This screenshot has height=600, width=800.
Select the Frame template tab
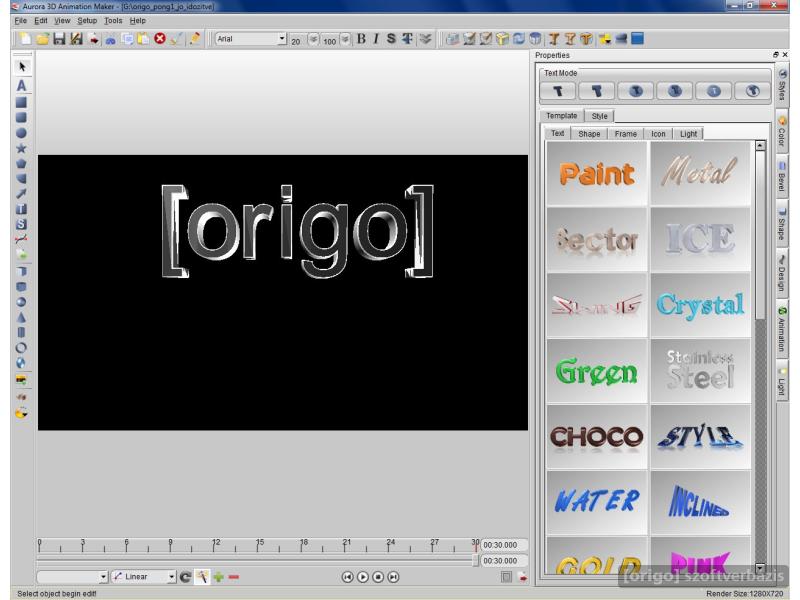[626, 134]
